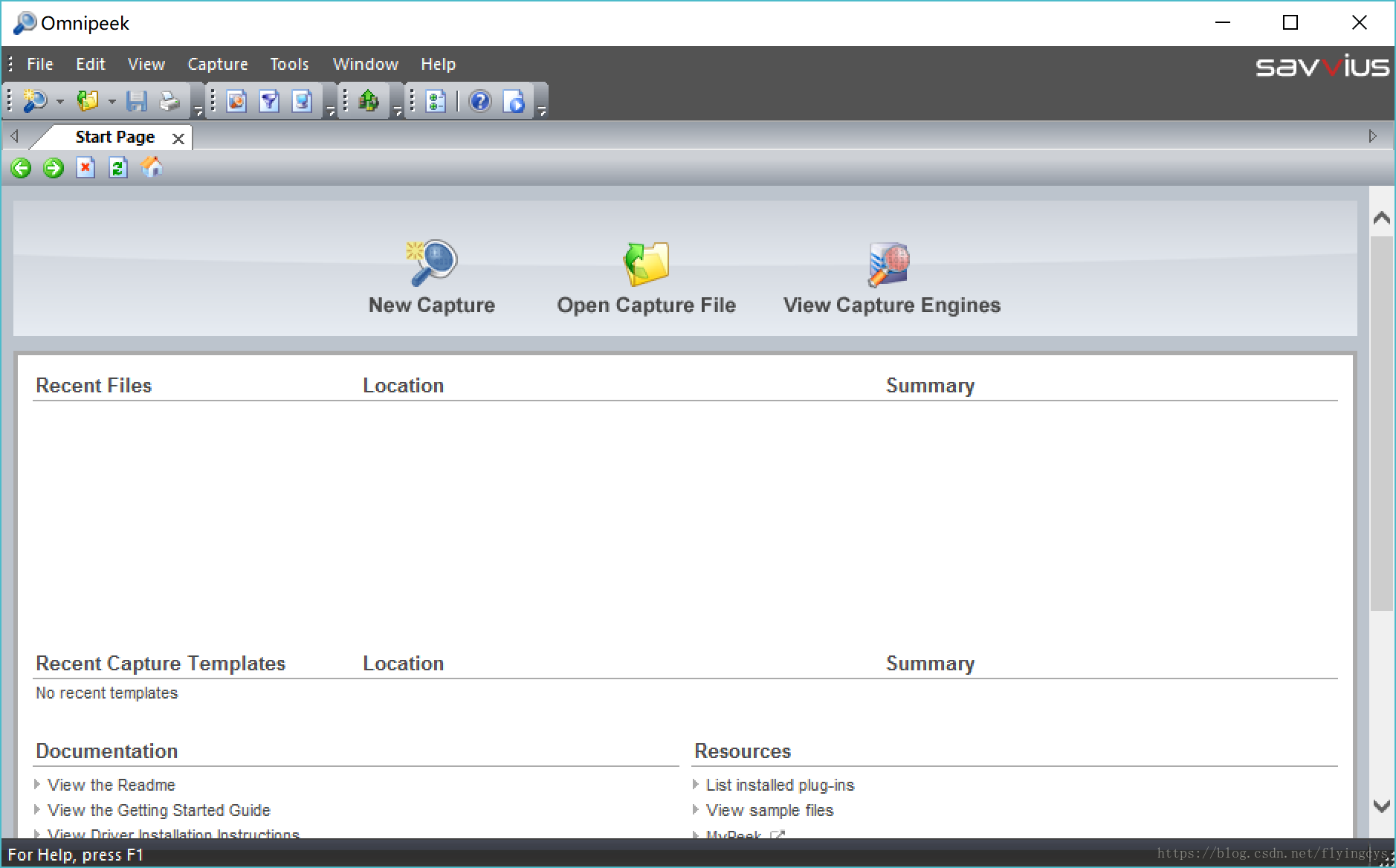Select the Start Page tab
The height and width of the screenshot is (868, 1396).
click(x=115, y=137)
